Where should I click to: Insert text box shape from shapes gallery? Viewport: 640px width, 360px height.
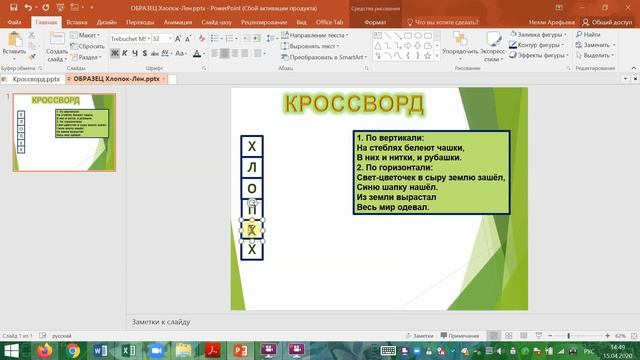378,36
